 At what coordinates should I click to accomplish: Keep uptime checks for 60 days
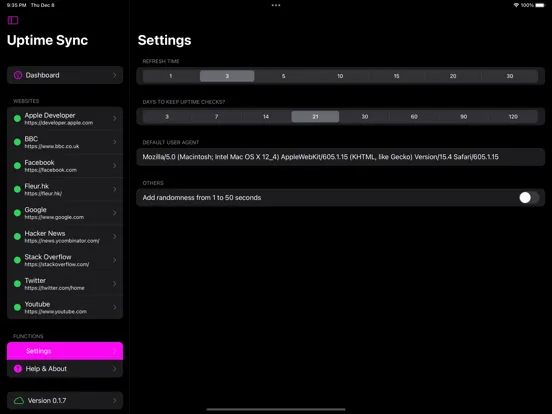pyautogui.click(x=414, y=117)
